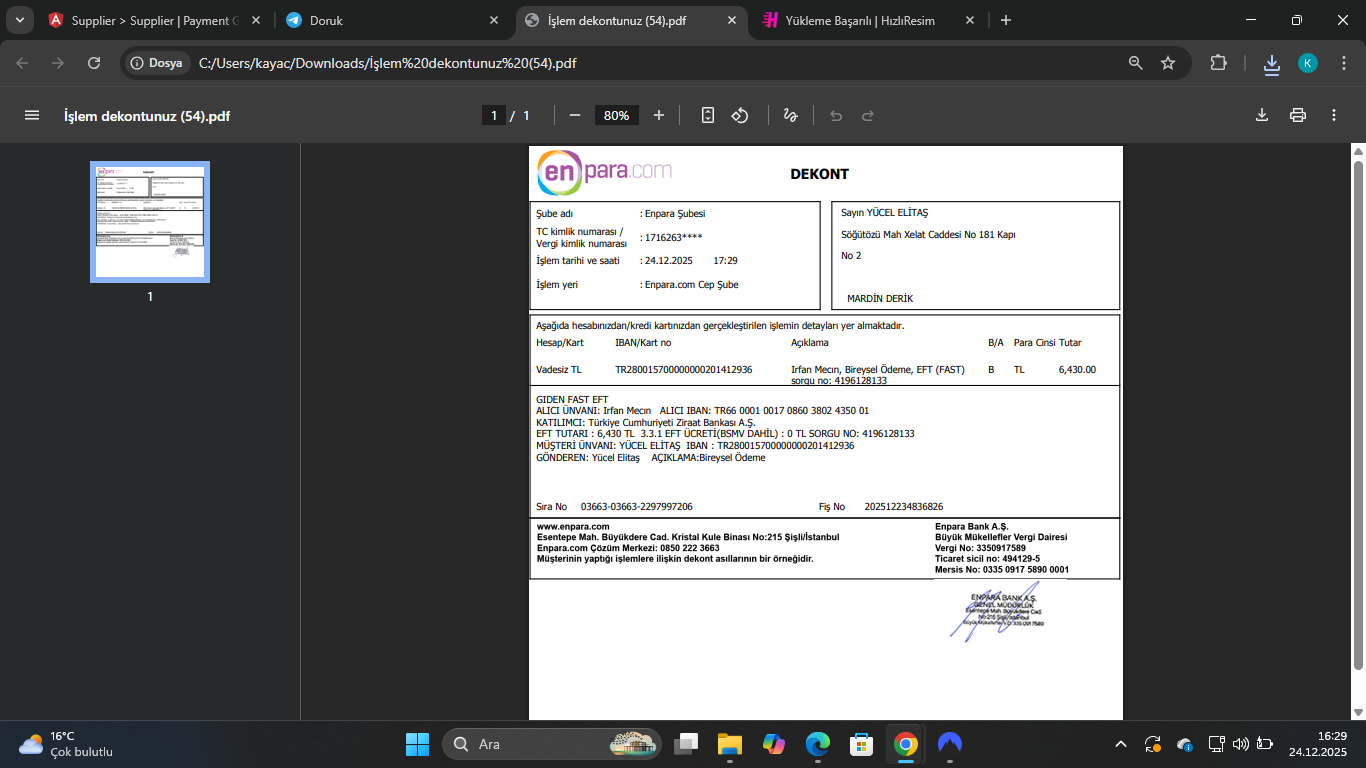Image resolution: width=1366 pixels, height=768 pixels.
Task: Click the 80% zoom level field
Action: [x=617, y=115]
